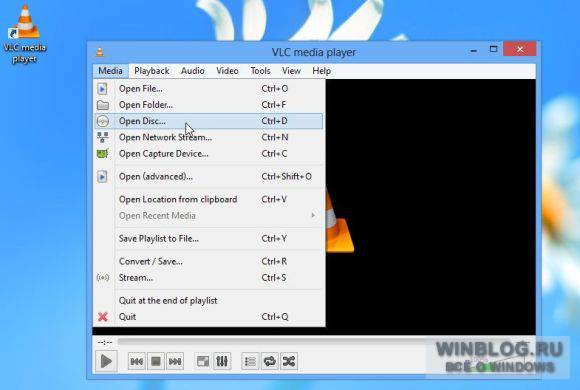The height and width of the screenshot is (390, 580).
Task: Click the red X icon beside Quit
Action: click(103, 317)
